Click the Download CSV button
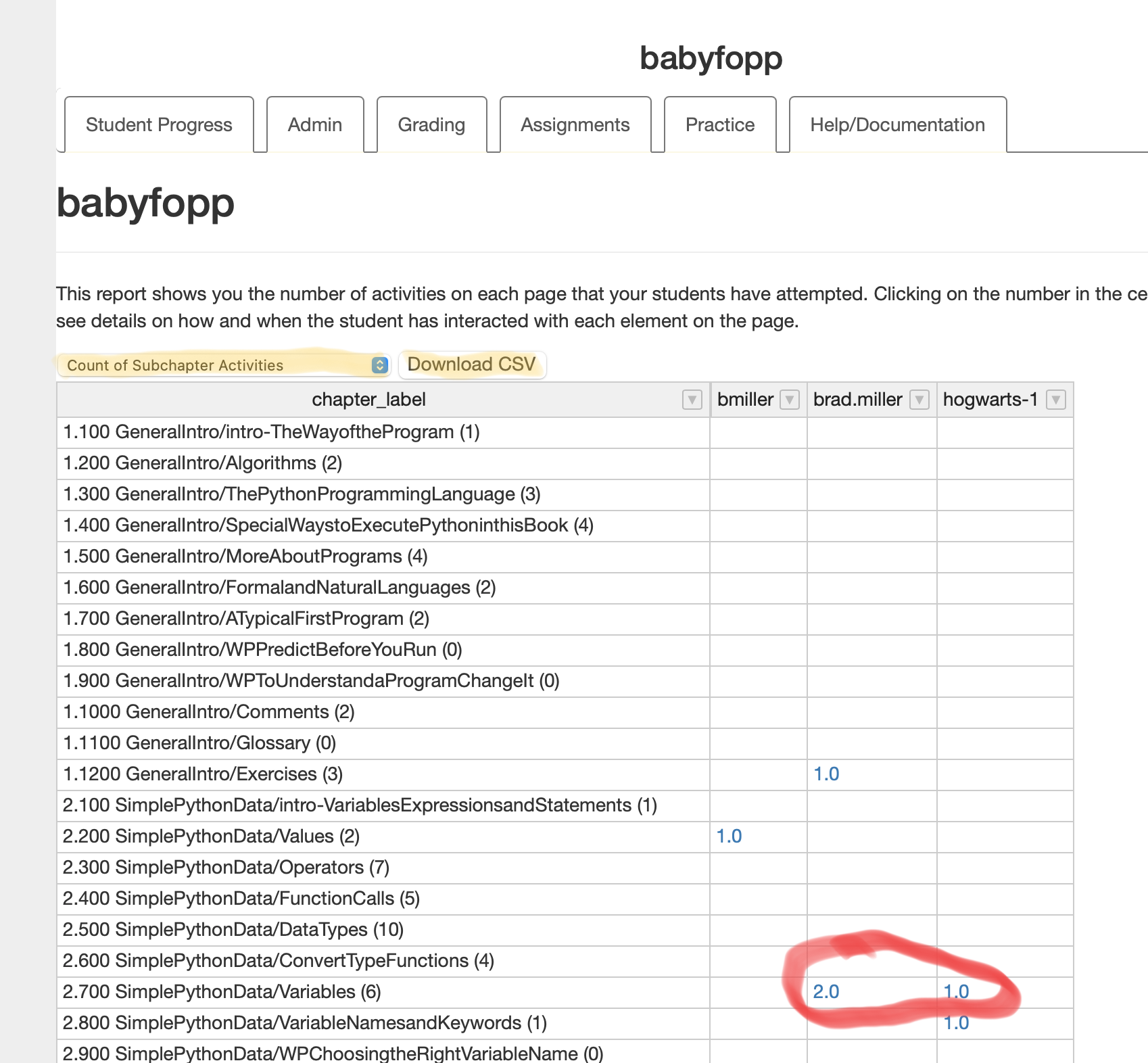Viewport: 1148px width, 1063px height. [471, 364]
